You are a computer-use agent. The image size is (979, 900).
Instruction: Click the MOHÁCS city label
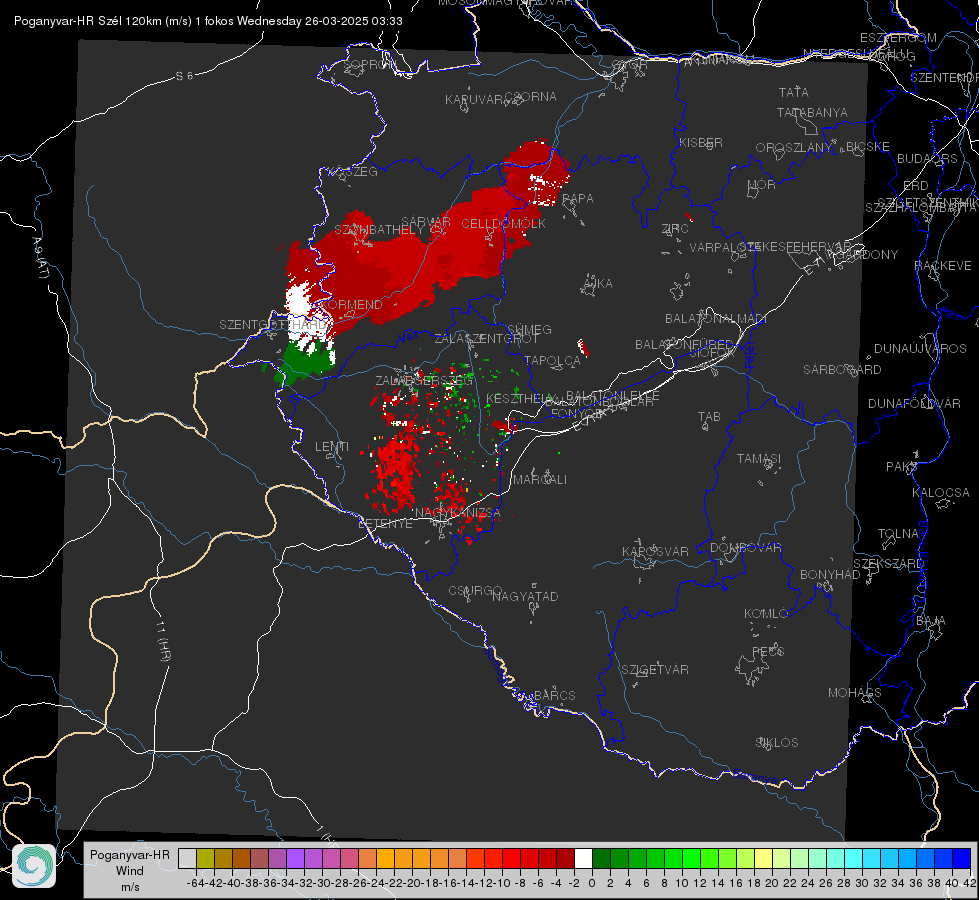pyautogui.click(x=855, y=693)
